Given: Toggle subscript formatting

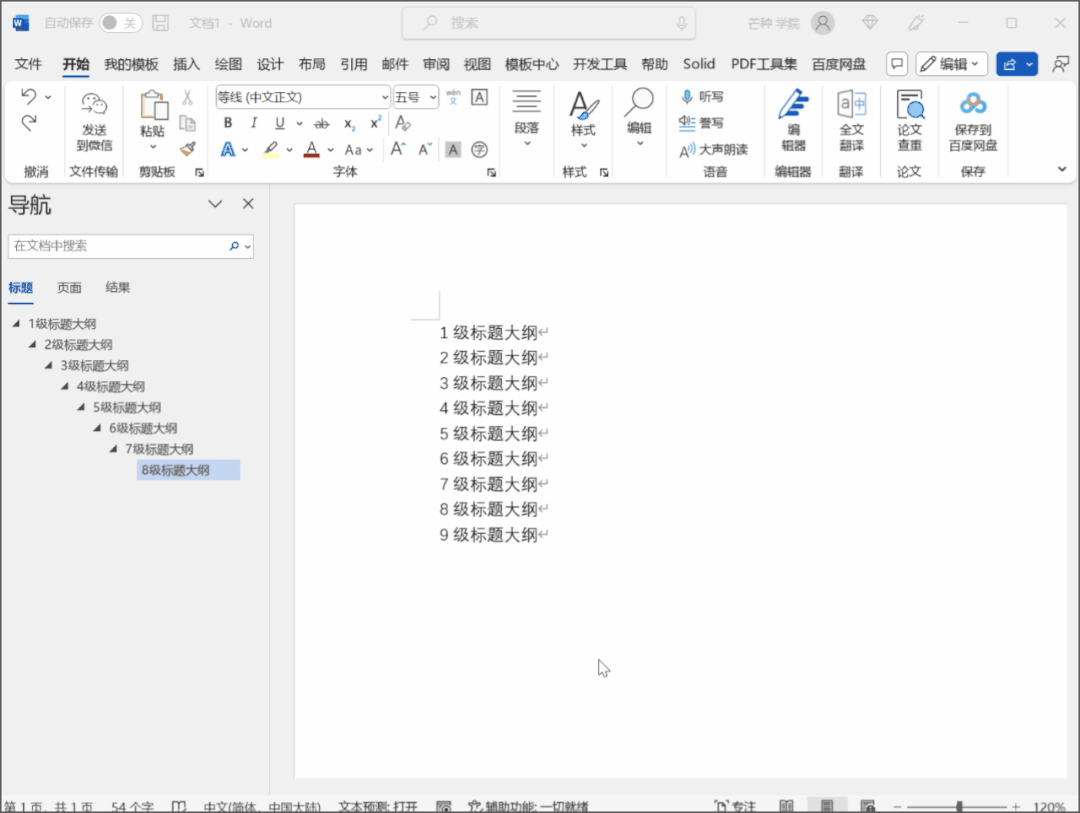Looking at the screenshot, I should 349,124.
